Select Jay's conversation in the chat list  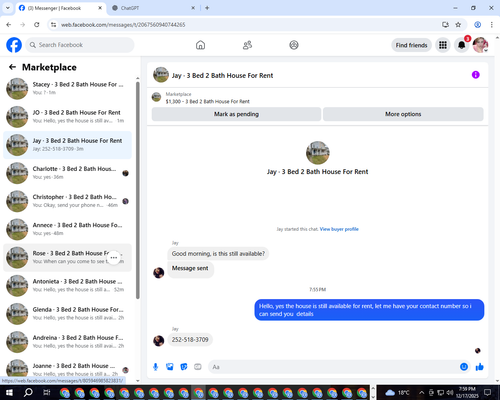pos(67,145)
